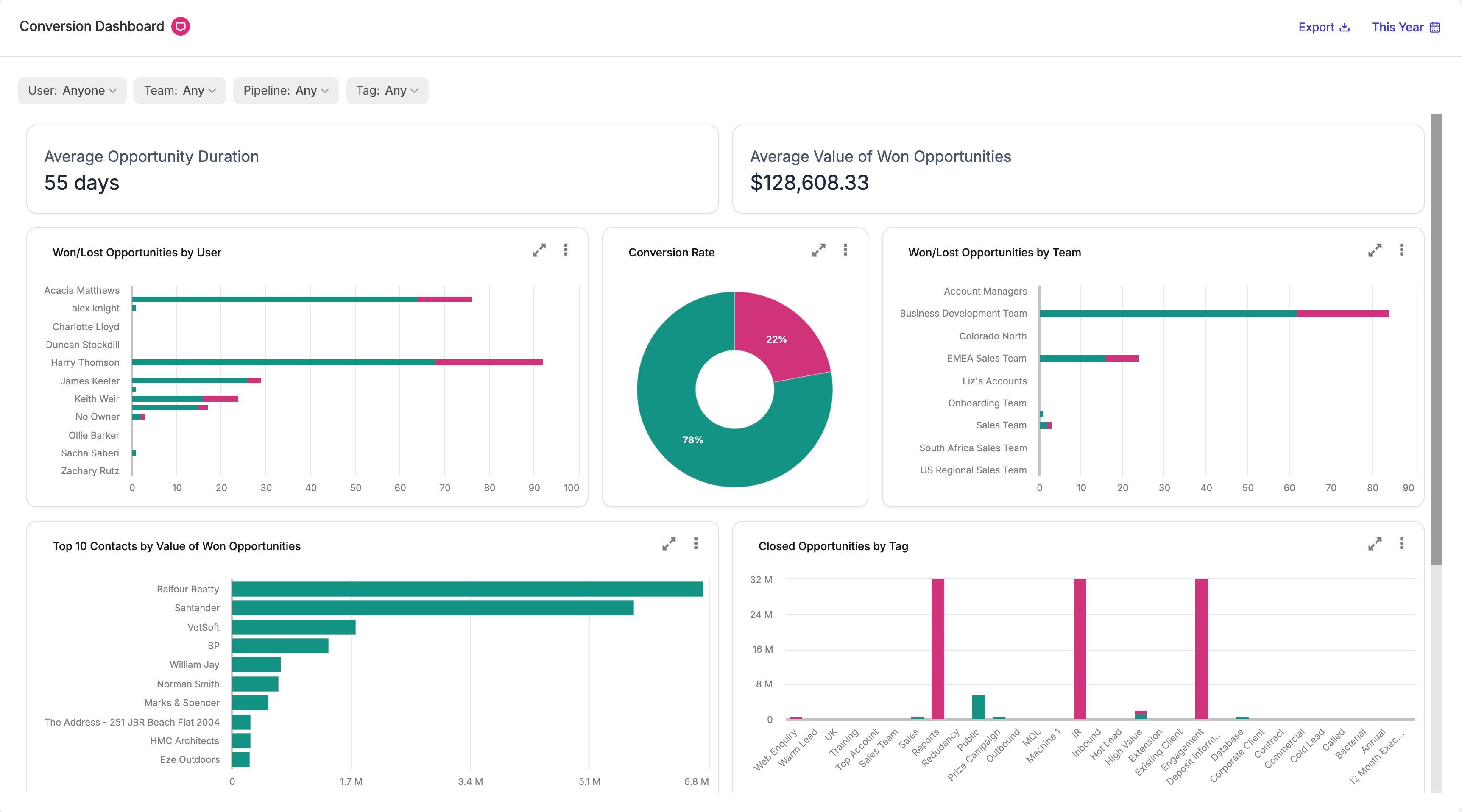Image resolution: width=1462 pixels, height=812 pixels.
Task: Click the 'Zachary Rutz' label
Action: pyautogui.click(x=90, y=471)
